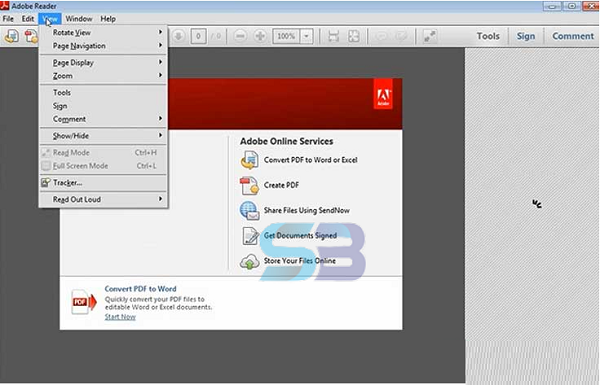600x385 pixels.
Task: Click Get Documents Signed link
Action: pos(300,236)
